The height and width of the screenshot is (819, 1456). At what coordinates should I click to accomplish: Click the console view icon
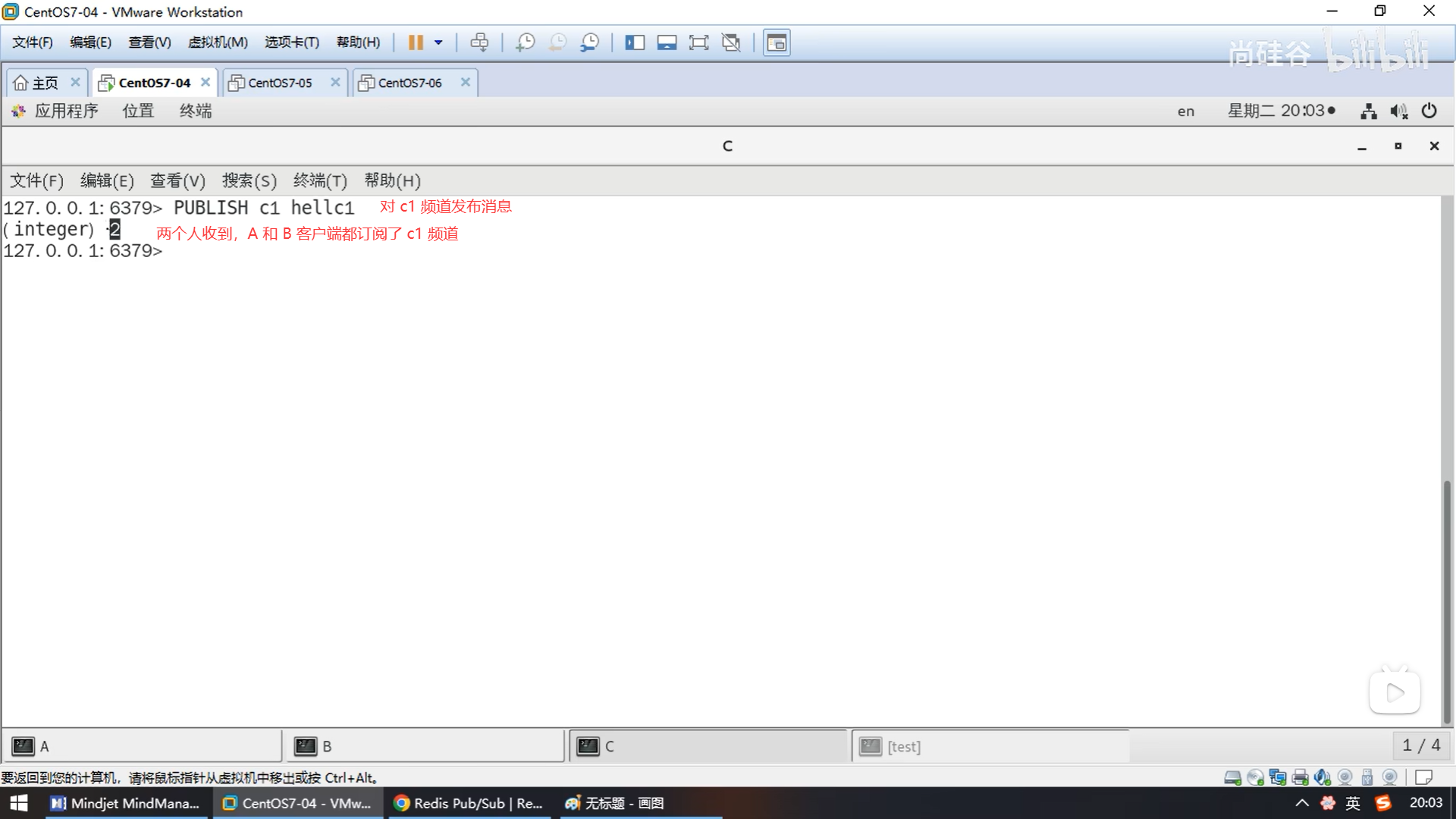pyautogui.click(x=776, y=42)
